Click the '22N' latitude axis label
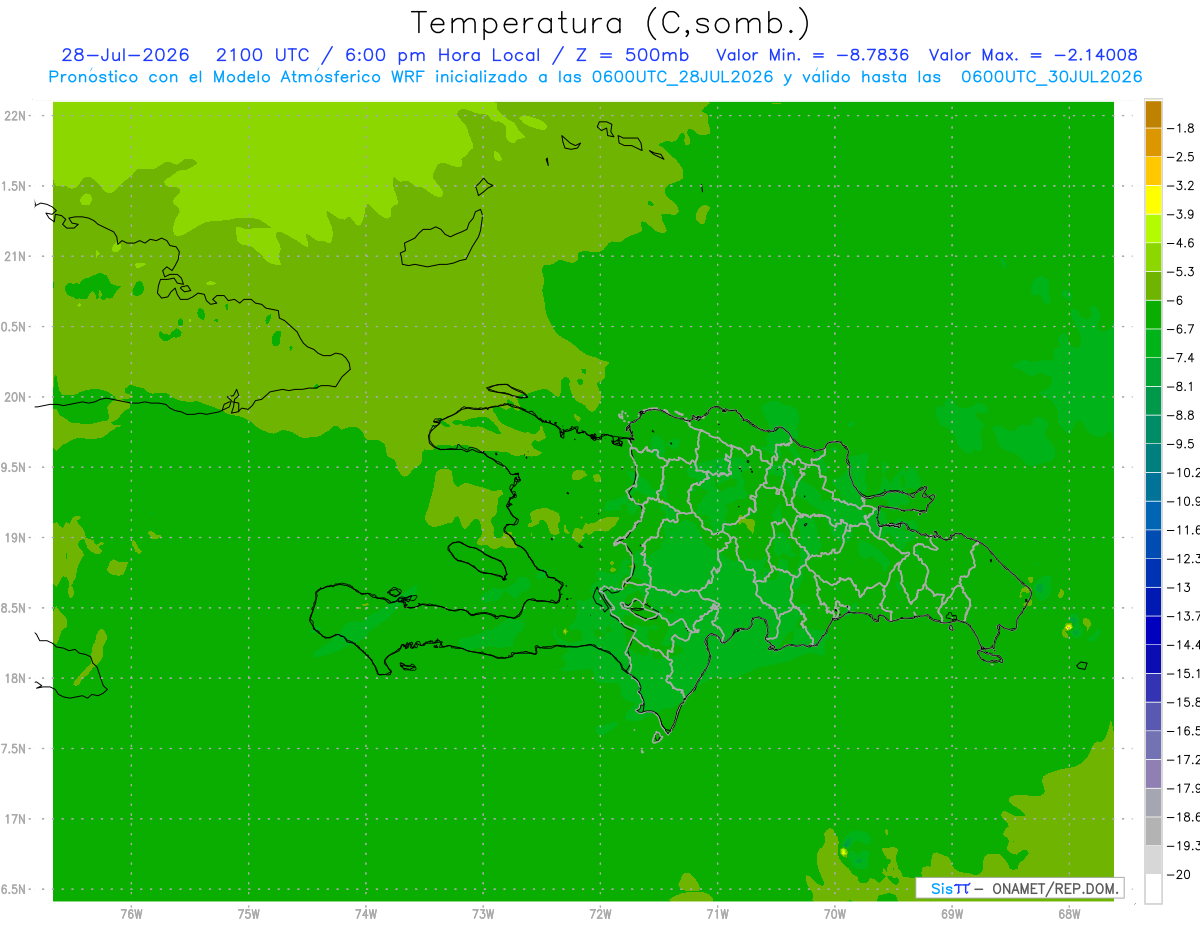Image resolution: width=1200 pixels, height=927 pixels. point(15,116)
